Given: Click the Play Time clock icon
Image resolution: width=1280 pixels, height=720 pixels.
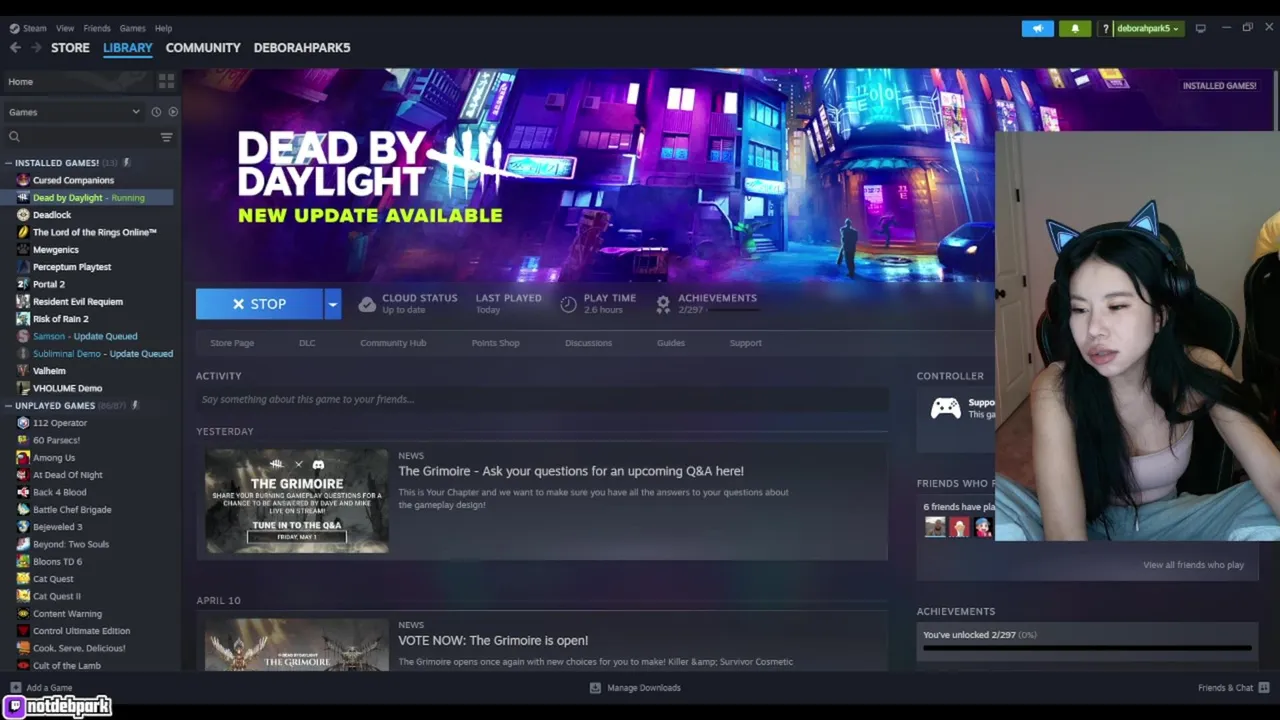Looking at the screenshot, I should coord(568,304).
